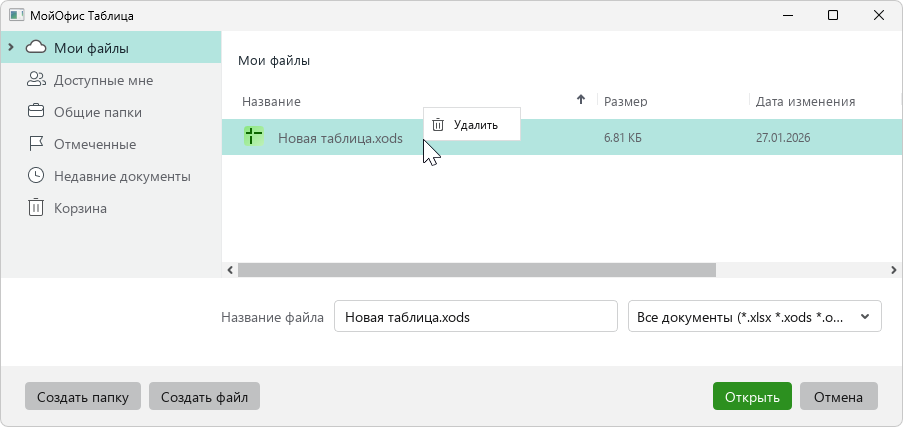Close the МойОфис Таблица dialog
Viewport: 903px width, 427px height.
click(x=879, y=16)
